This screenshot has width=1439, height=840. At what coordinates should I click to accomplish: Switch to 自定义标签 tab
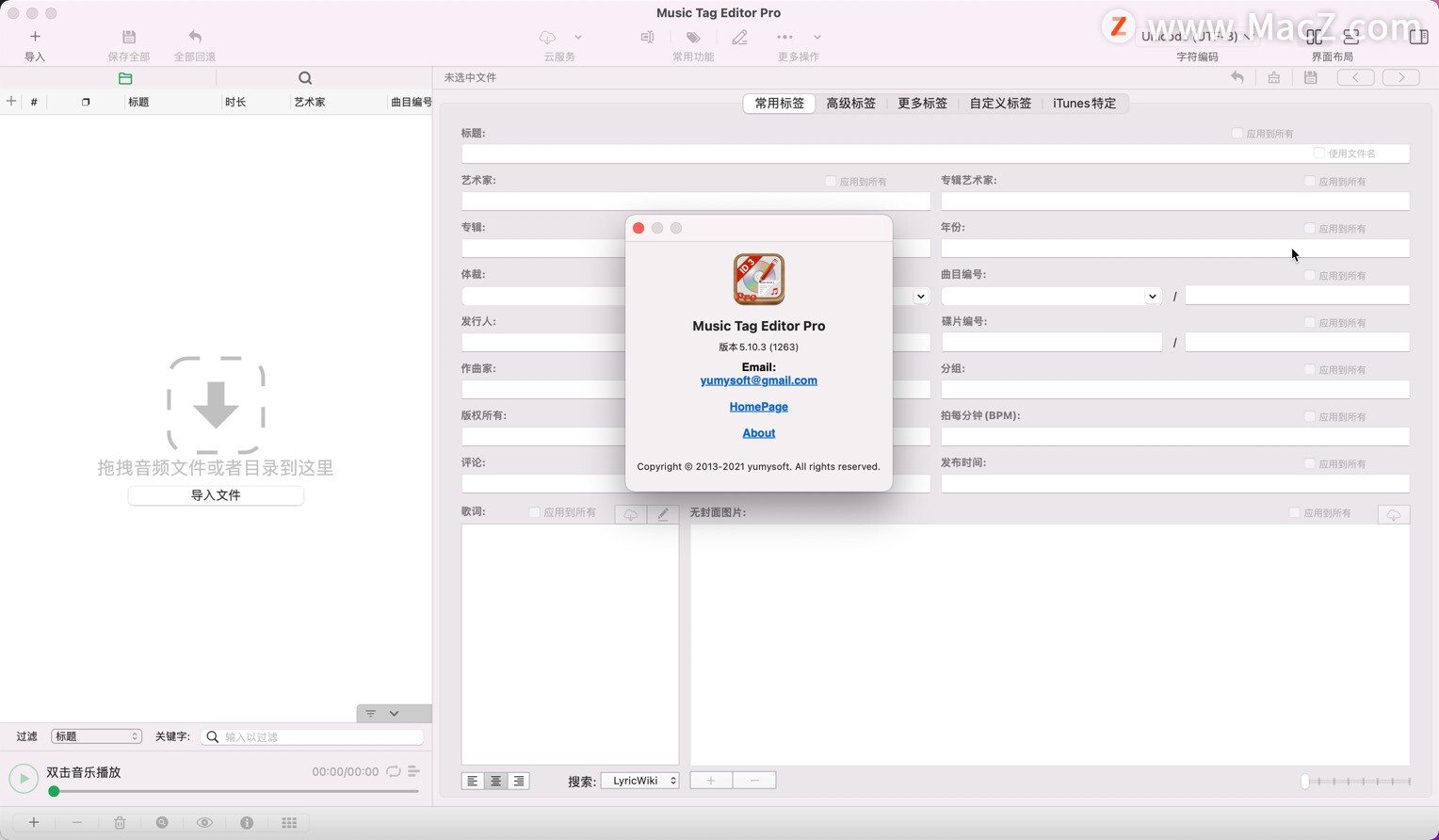pos(1000,104)
